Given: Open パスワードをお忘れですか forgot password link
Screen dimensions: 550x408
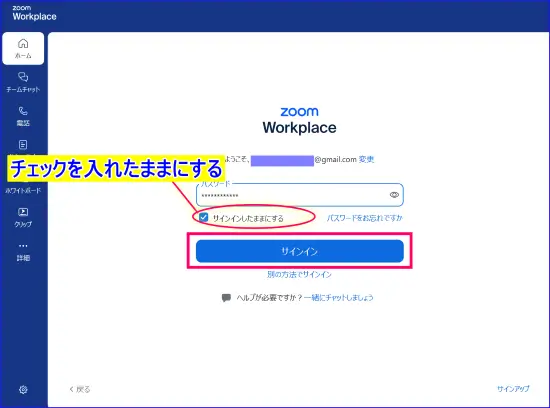Looking at the screenshot, I should coord(364,218).
